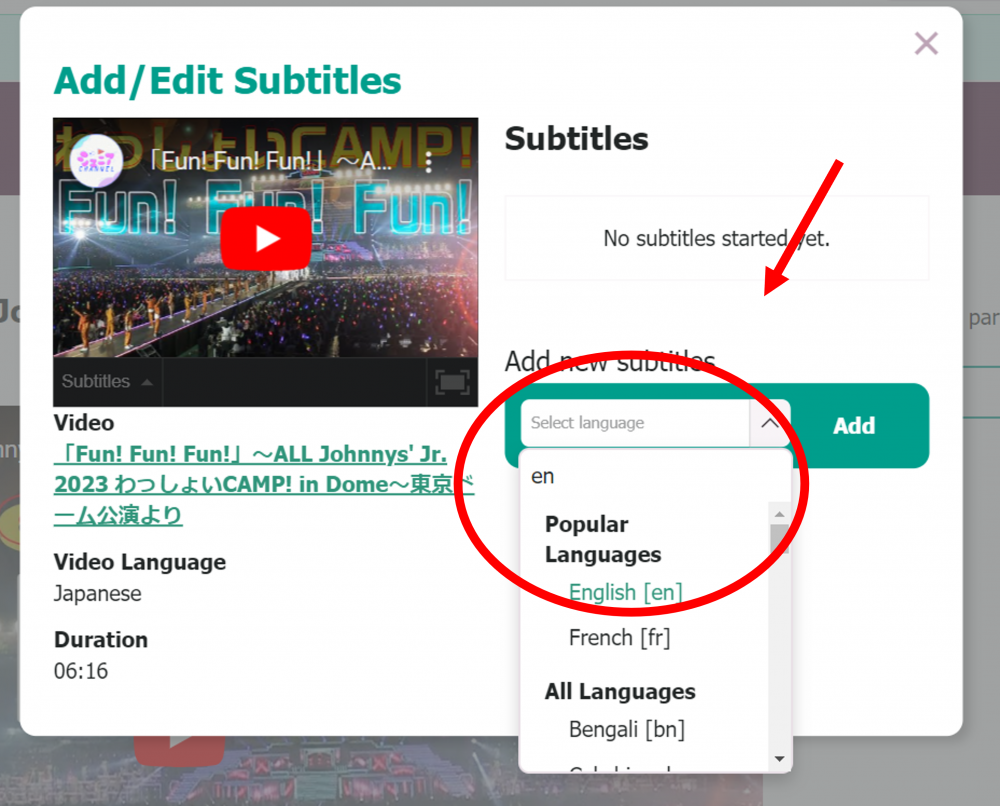This screenshot has height=806, width=1000.
Task: Choose French [fr] from the language list
Action: 619,637
